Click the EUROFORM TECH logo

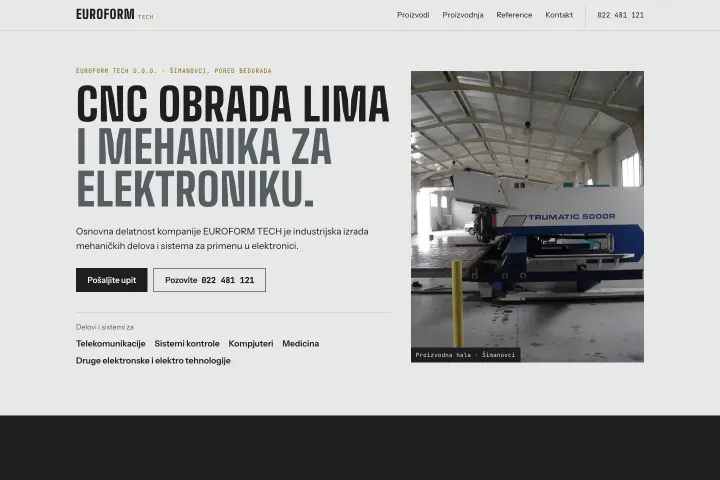114,15
